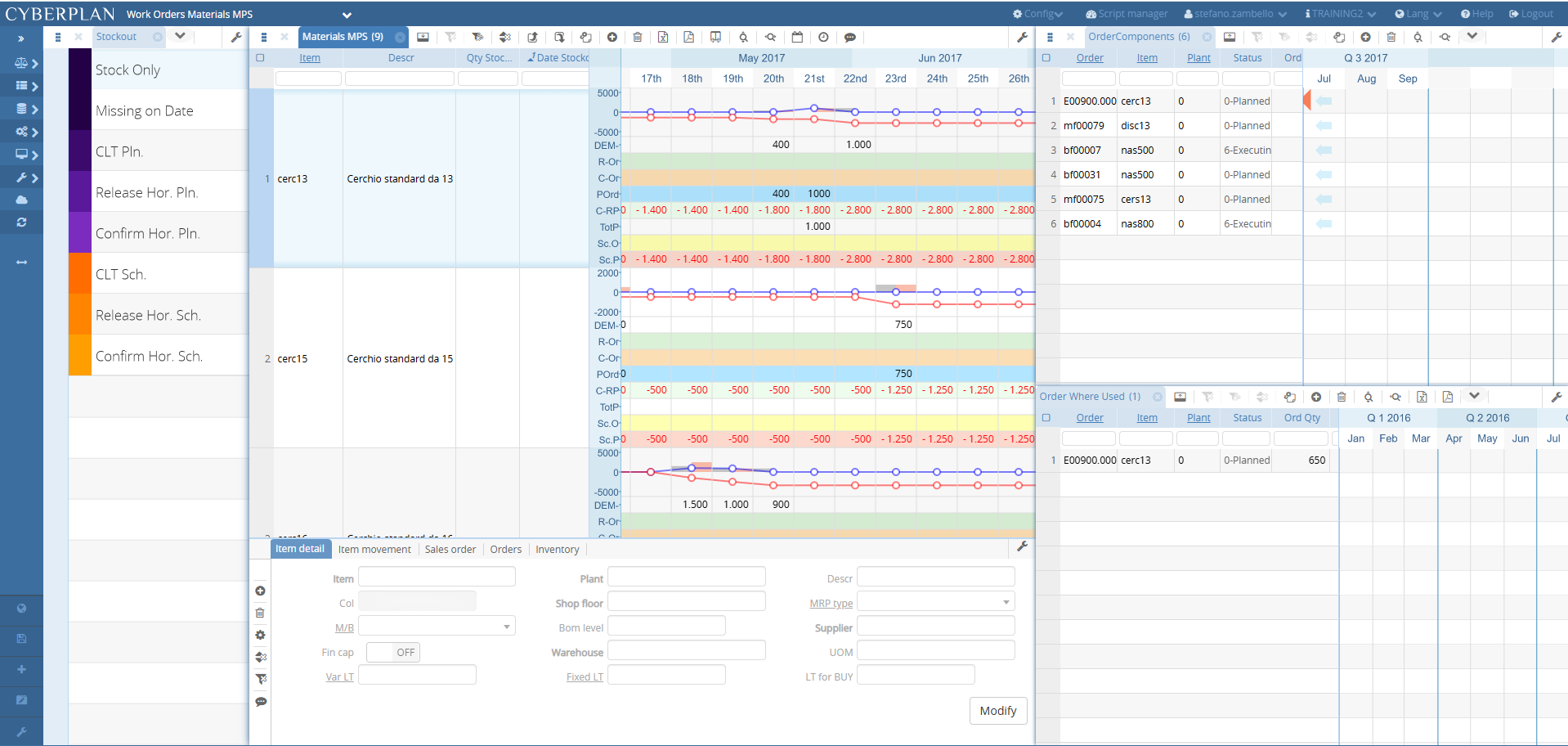This screenshot has height=746, width=1568.
Task: Open the wrench settings for Order Where Used
Action: pos(1557,397)
